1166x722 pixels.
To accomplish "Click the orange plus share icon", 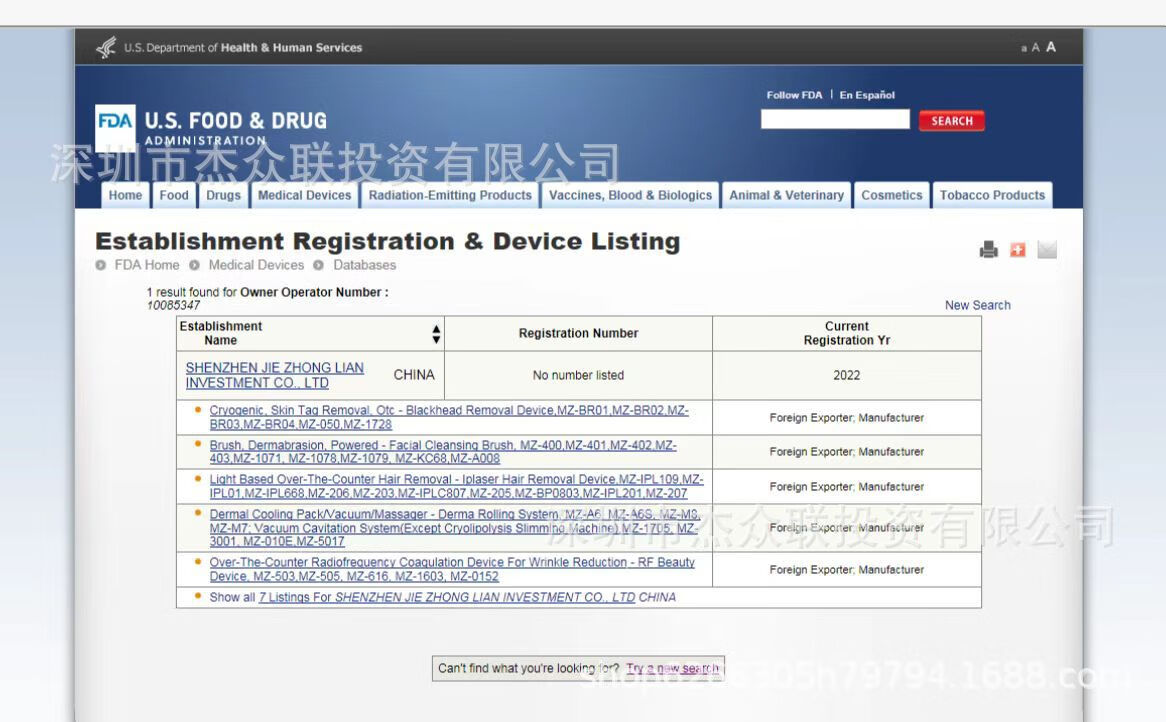I will click(x=1018, y=250).
